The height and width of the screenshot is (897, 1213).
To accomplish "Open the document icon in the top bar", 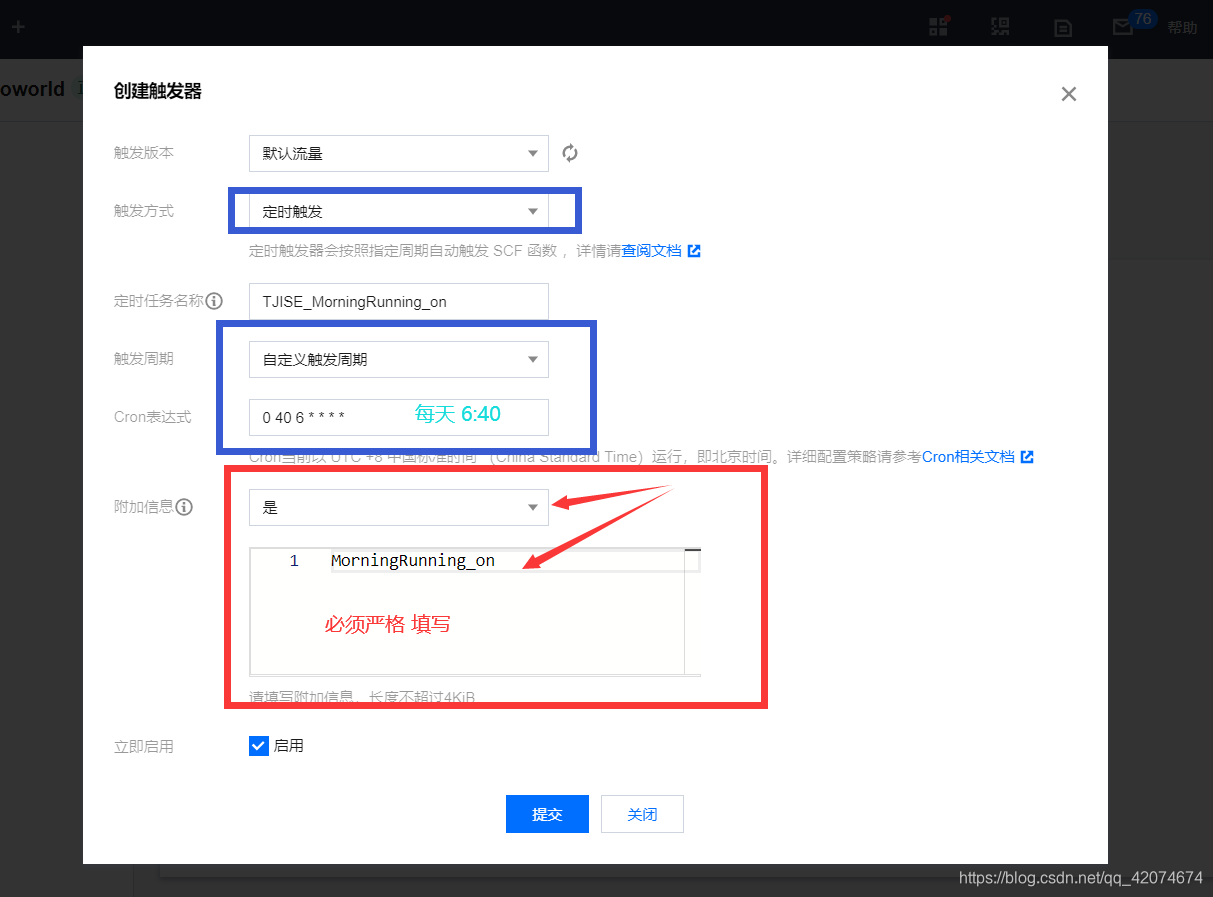I will point(1063,28).
